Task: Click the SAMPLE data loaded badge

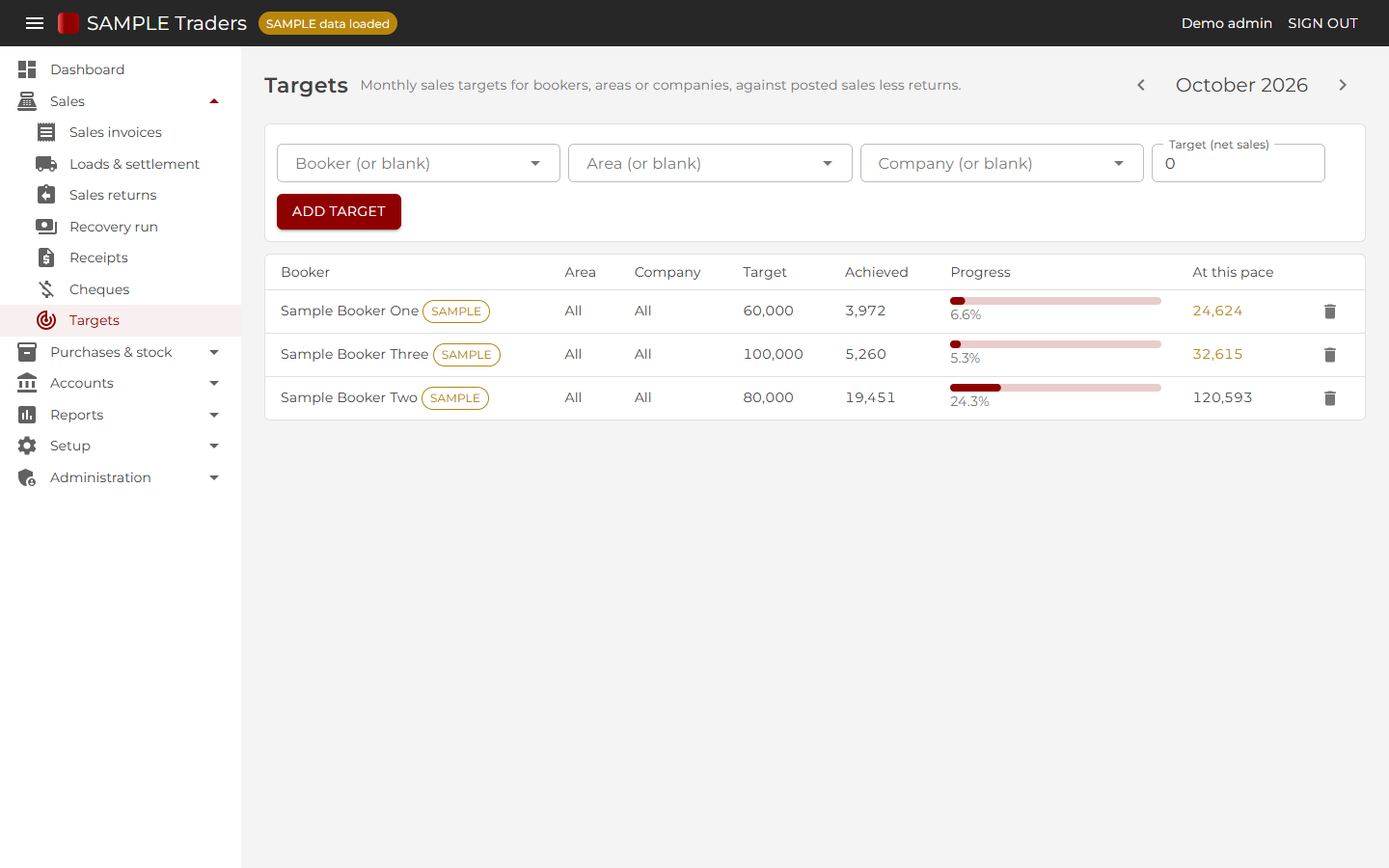Action: tap(328, 23)
